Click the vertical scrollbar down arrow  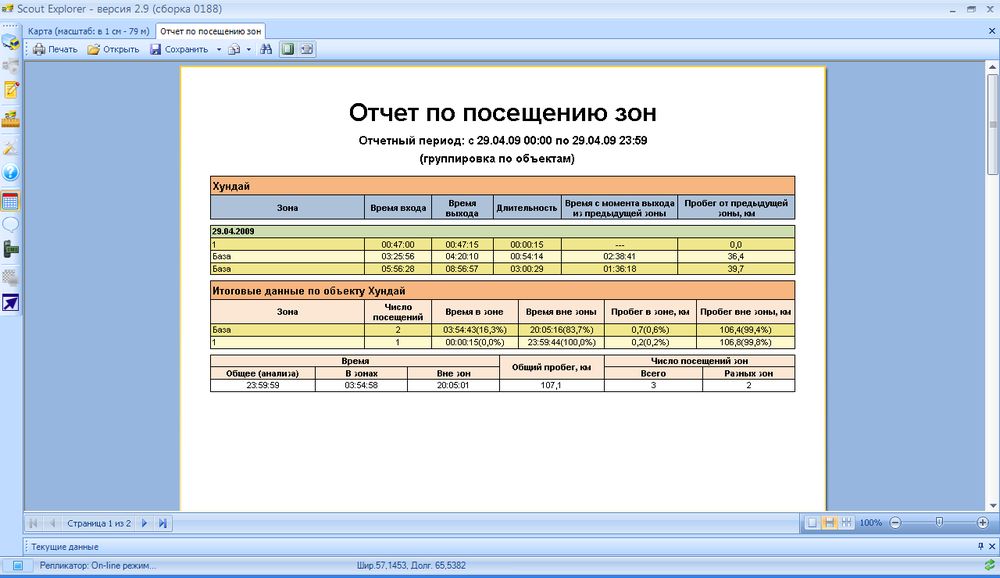point(992,506)
